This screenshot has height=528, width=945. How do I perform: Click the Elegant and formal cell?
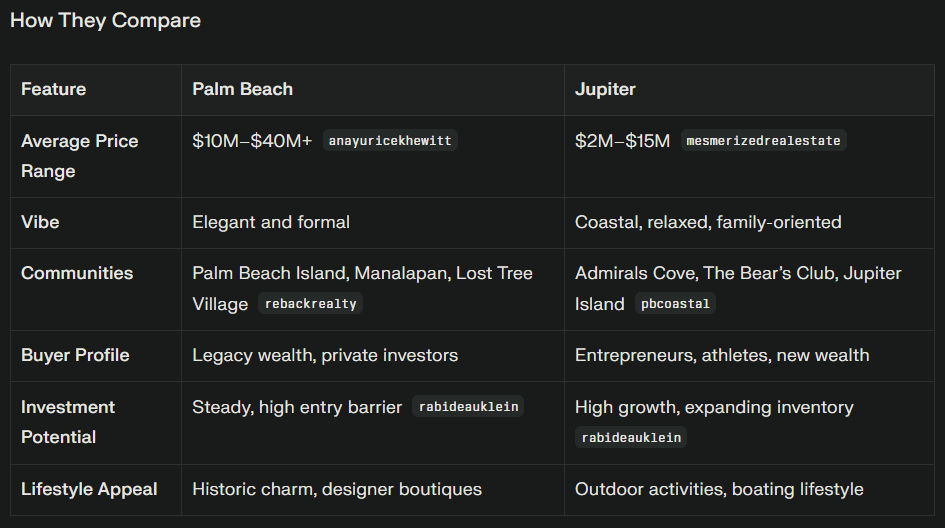click(271, 222)
